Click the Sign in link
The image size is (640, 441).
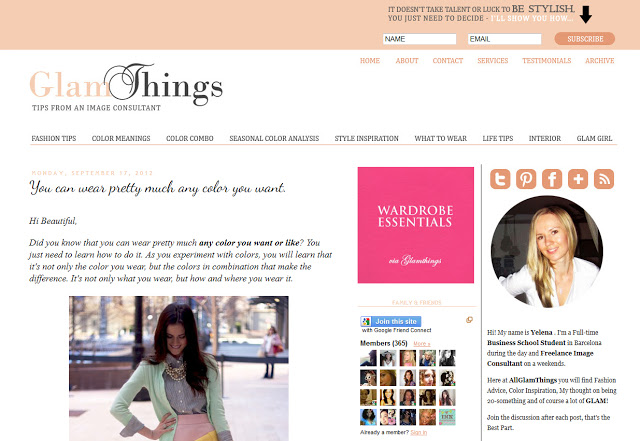[419, 432]
